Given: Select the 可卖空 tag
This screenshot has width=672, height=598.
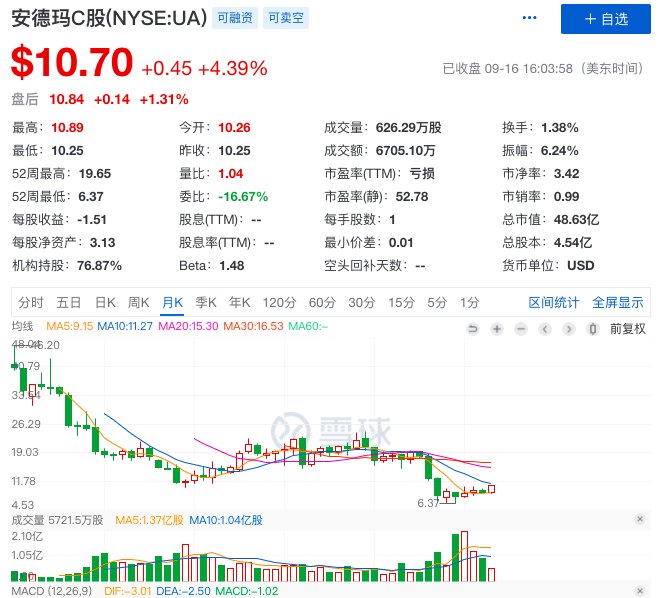Looking at the screenshot, I should [x=286, y=18].
